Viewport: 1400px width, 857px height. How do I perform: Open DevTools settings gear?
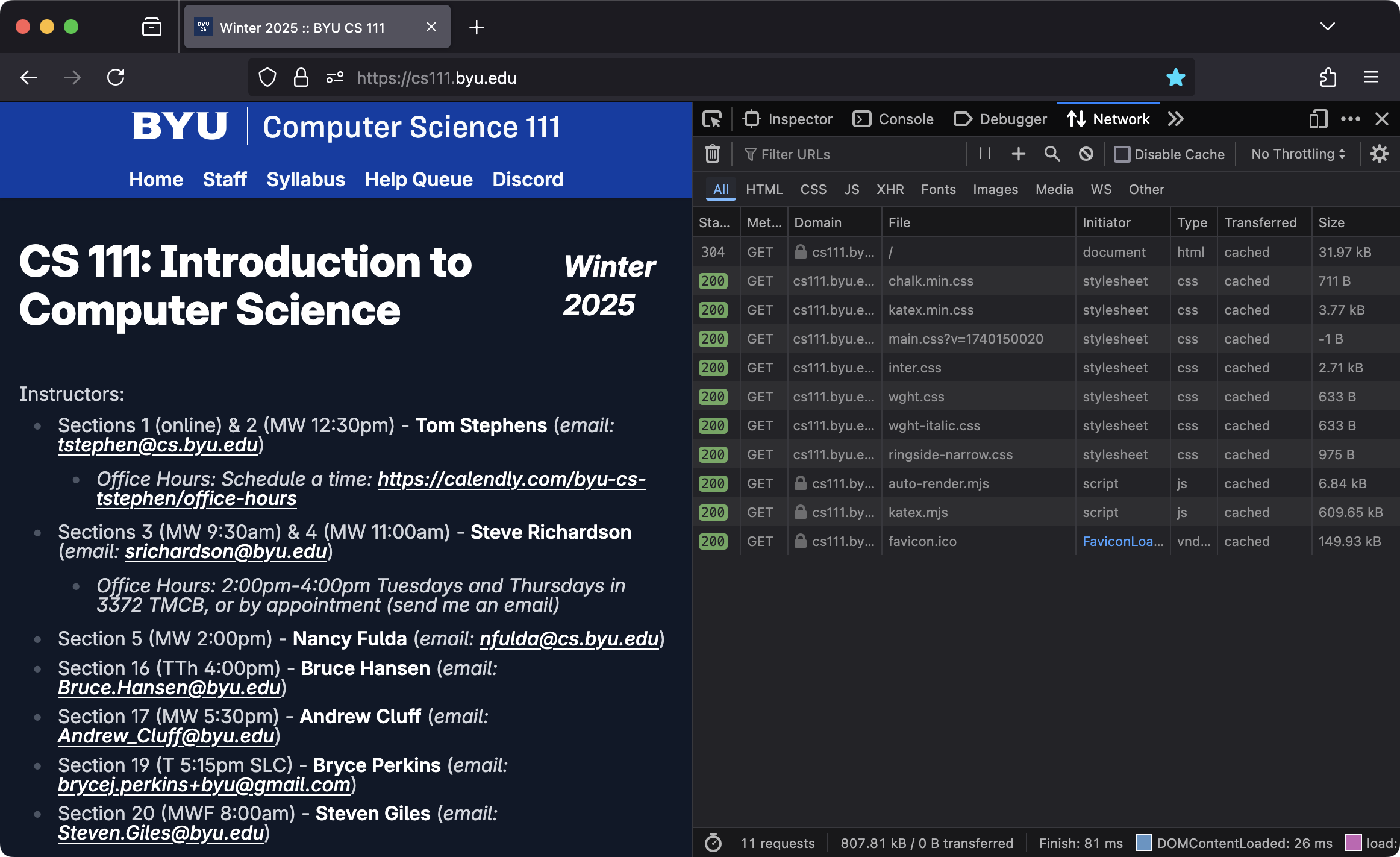coord(1379,154)
